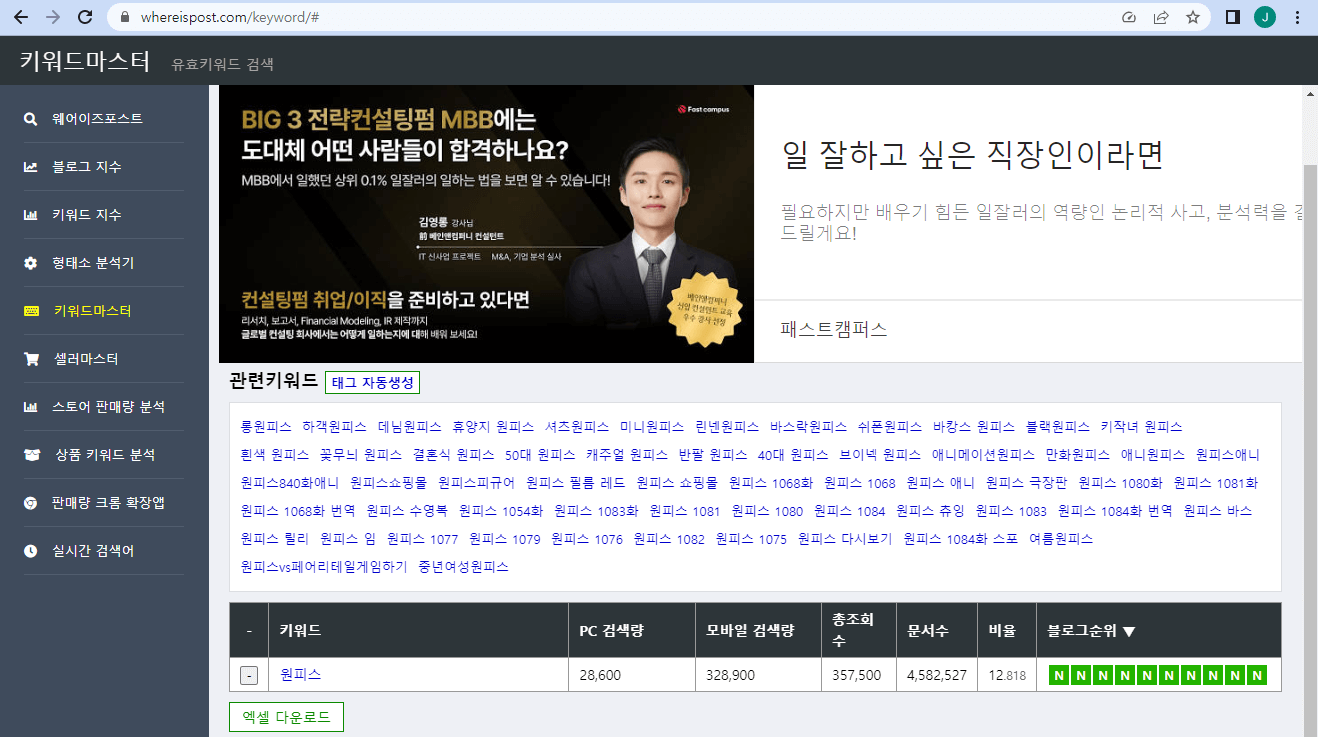Click 원피스vs페어리테일게임하기 keyword

[324, 567]
